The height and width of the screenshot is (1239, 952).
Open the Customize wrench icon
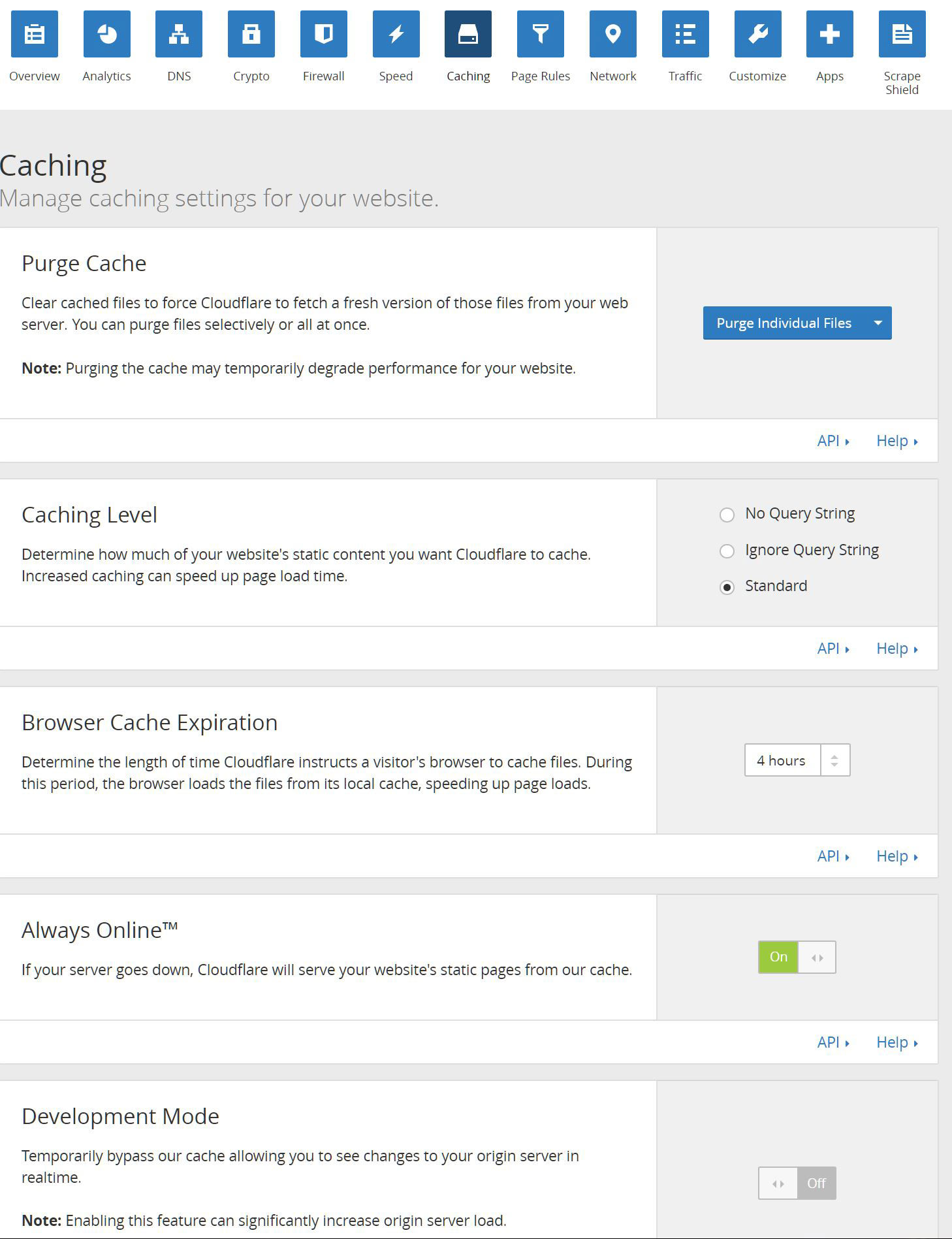758,34
